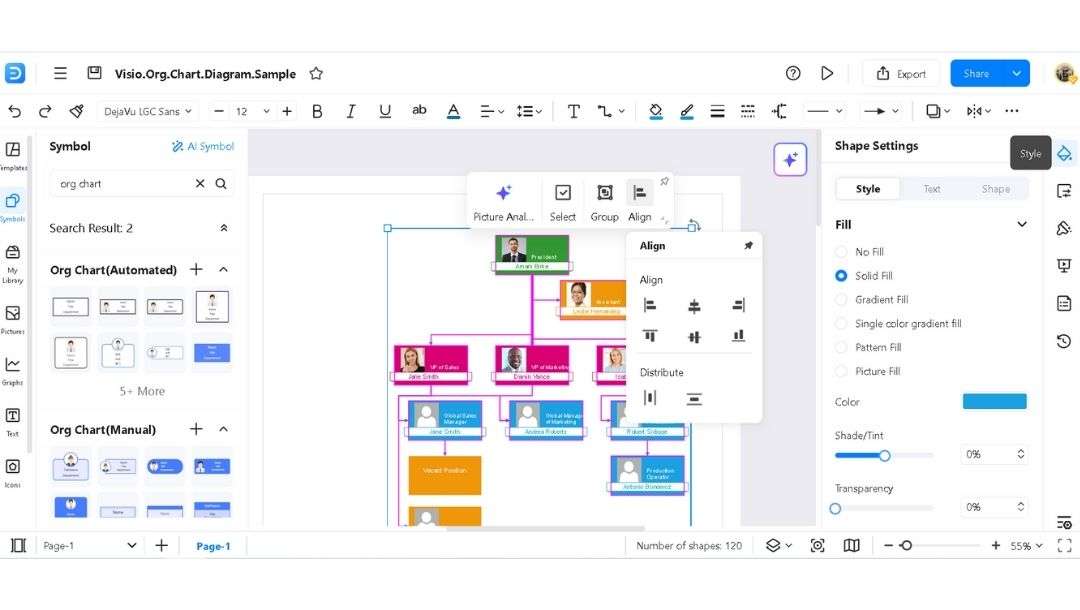The height and width of the screenshot is (610, 1080).
Task: Open the font family dropdown
Action: pos(148,111)
